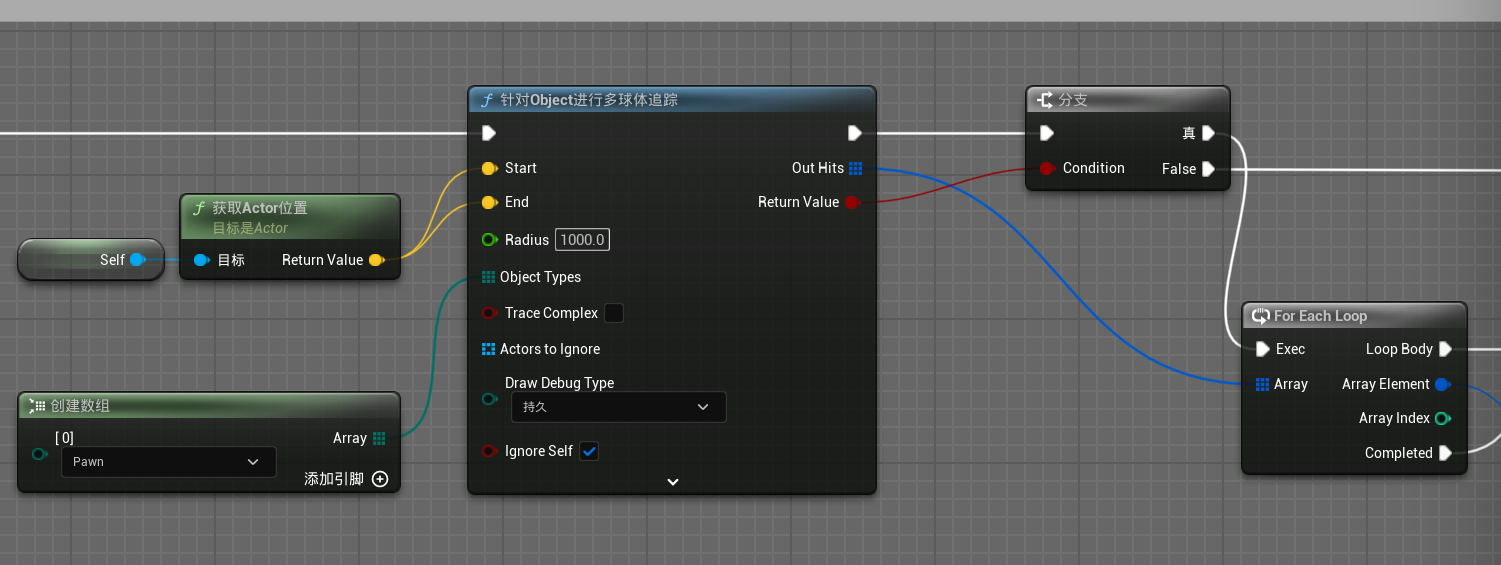The image size is (1501, 565).
Task: Click the Branch node False execution pin
Action: coord(1208,169)
